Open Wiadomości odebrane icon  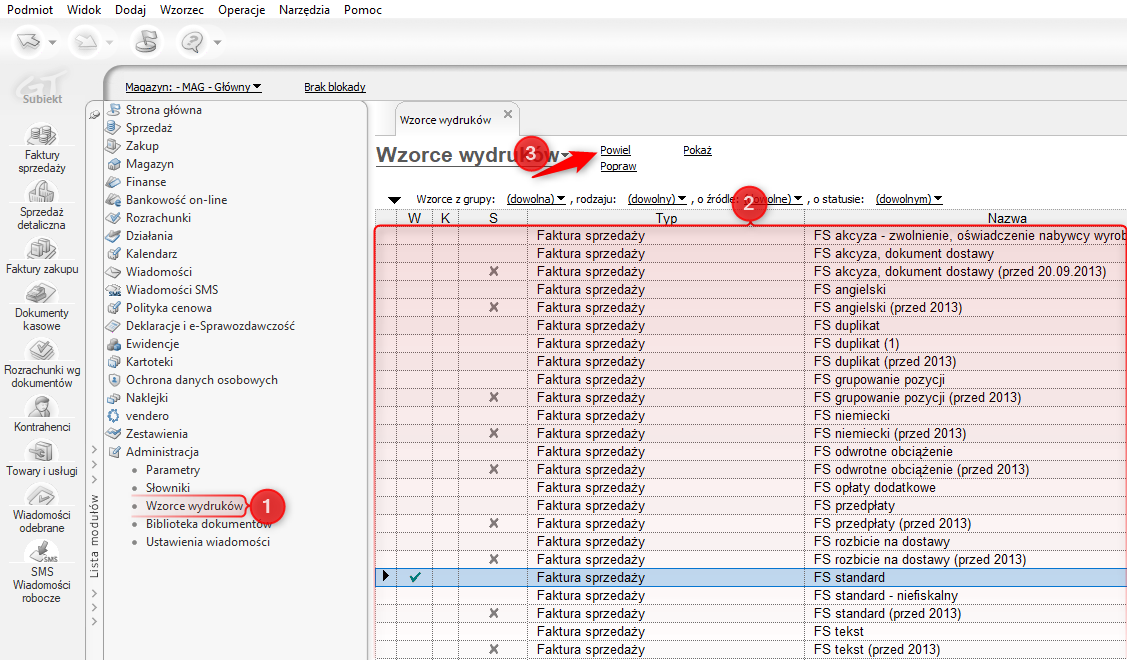point(43,495)
